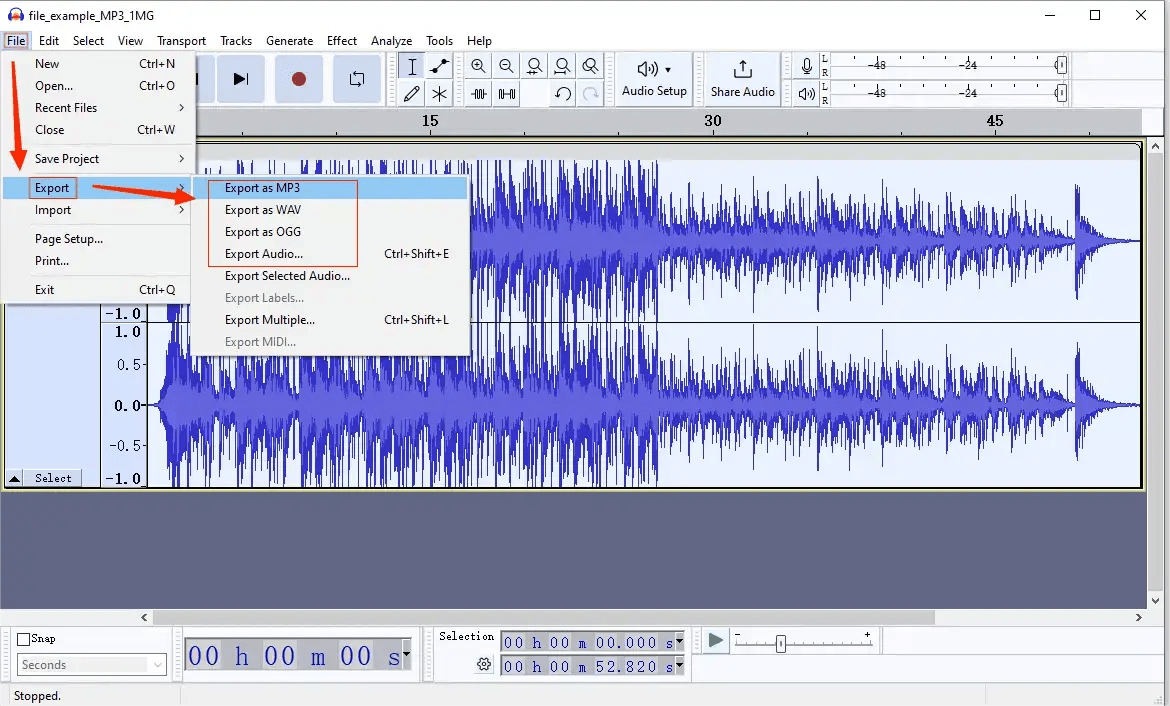Select the Envelope tool
Viewport: 1170px width, 706px height.
tap(438, 66)
